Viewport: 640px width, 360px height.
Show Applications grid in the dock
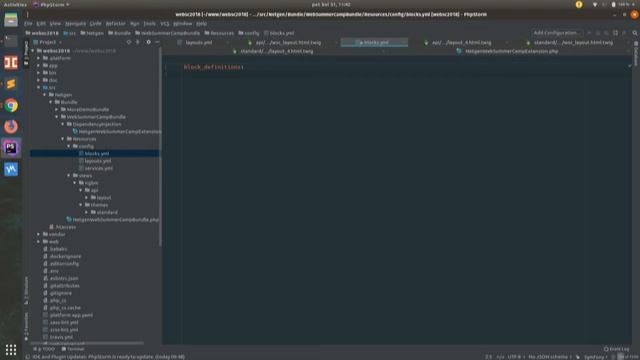click(x=11, y=350)
